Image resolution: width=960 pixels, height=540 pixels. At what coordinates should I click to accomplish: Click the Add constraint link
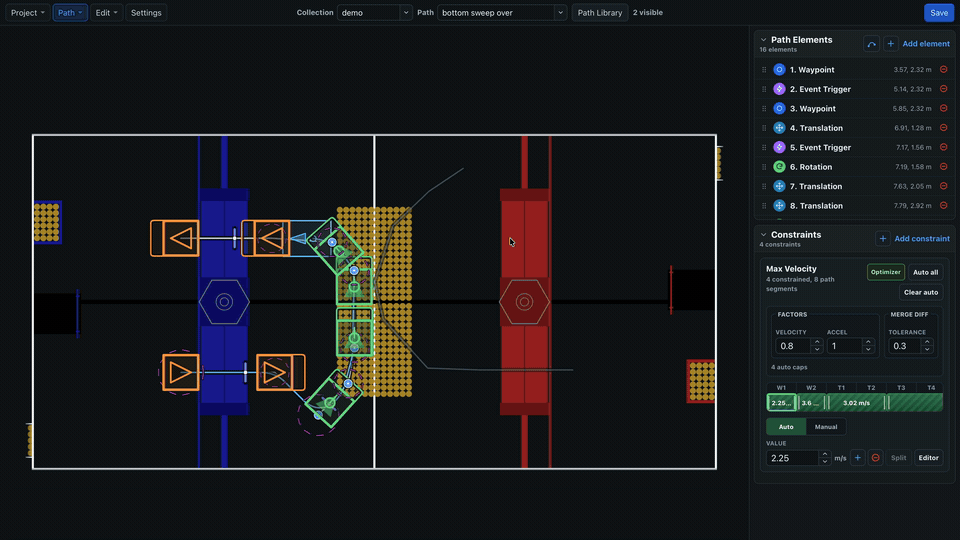[x=922, y=238]
